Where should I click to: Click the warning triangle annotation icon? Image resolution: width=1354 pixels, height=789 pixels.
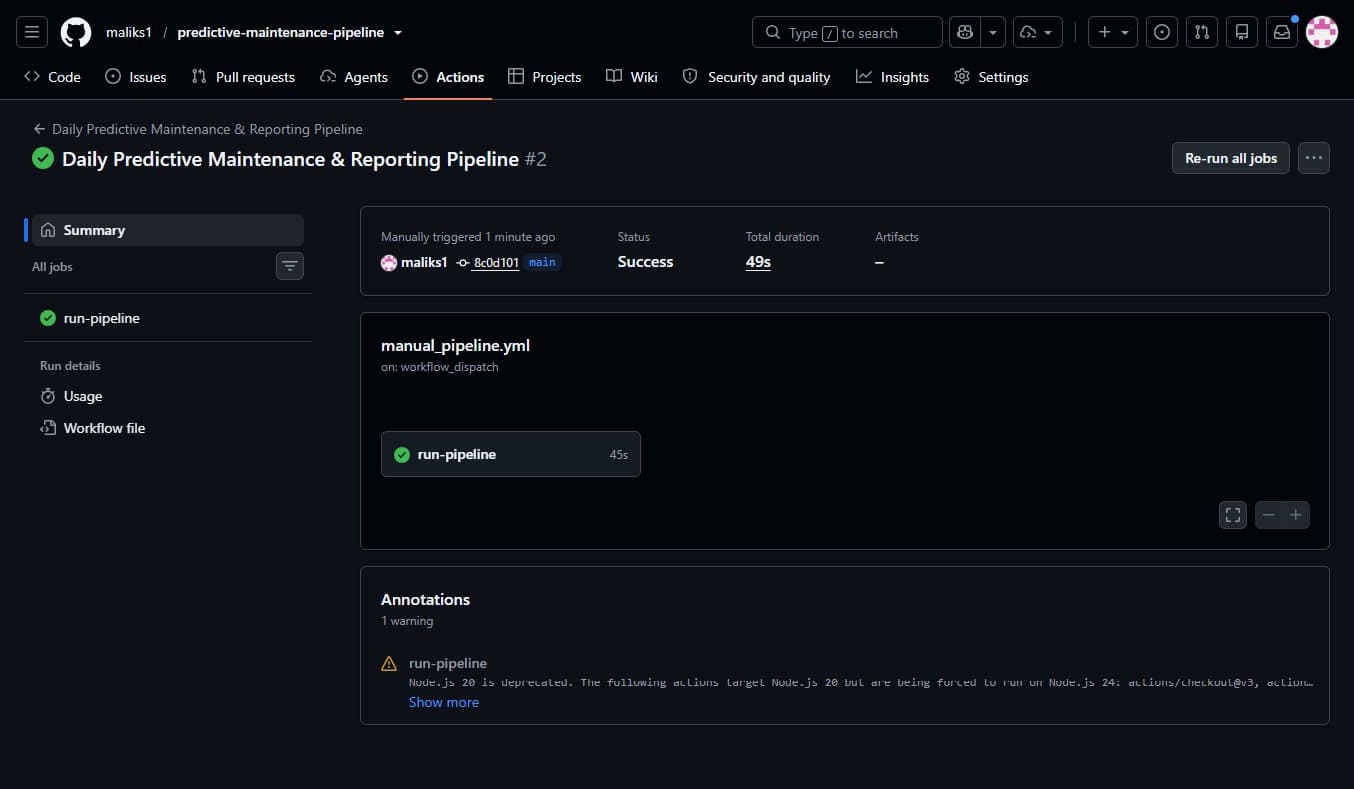[x=389, y=663]
